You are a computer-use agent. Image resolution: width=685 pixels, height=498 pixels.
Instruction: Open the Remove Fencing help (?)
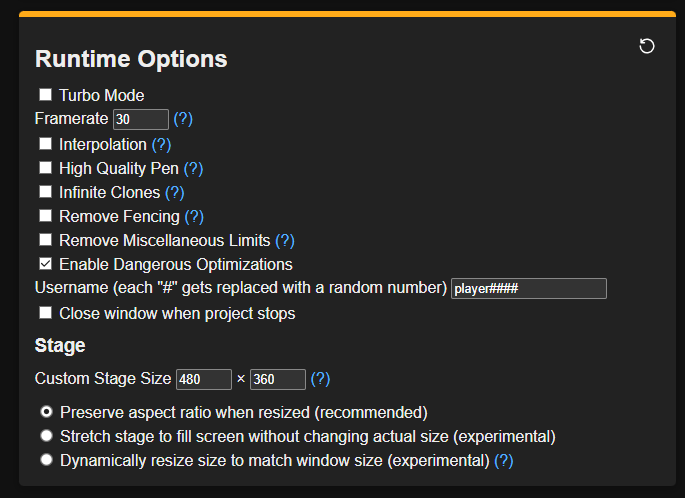pyautogui.click(x=194, y=216)
